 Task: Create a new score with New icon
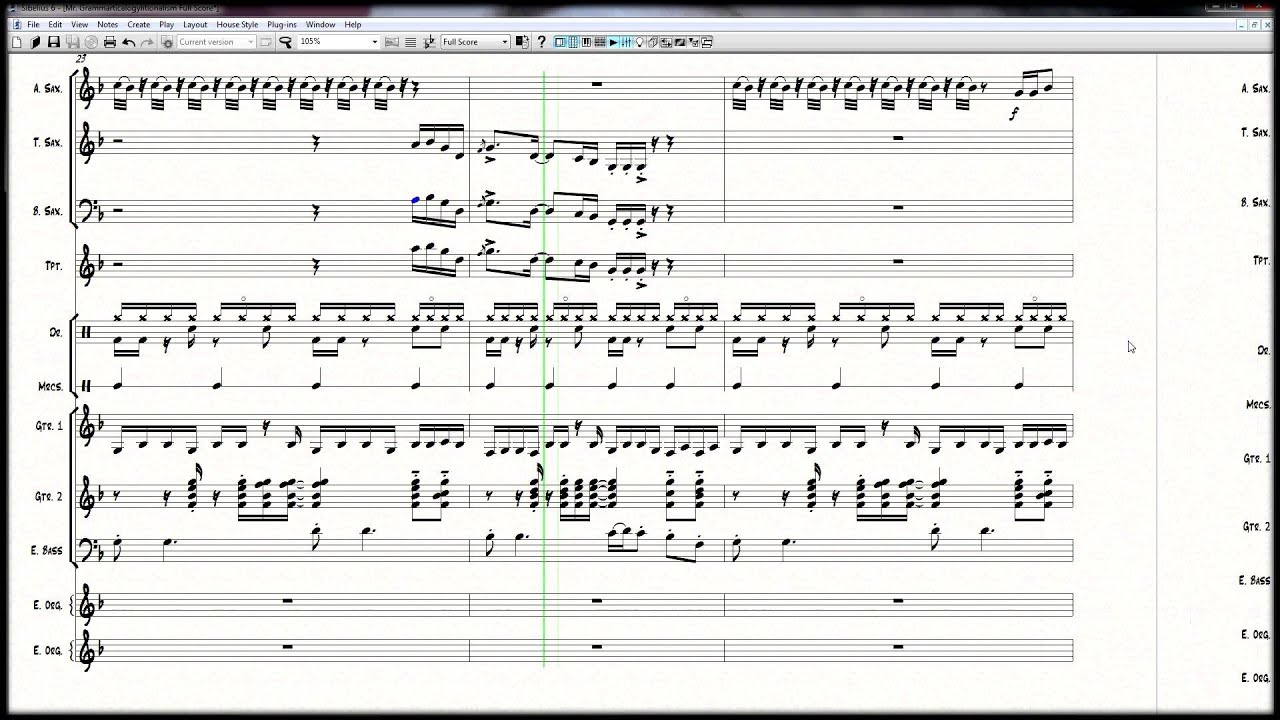pos(17,42)
